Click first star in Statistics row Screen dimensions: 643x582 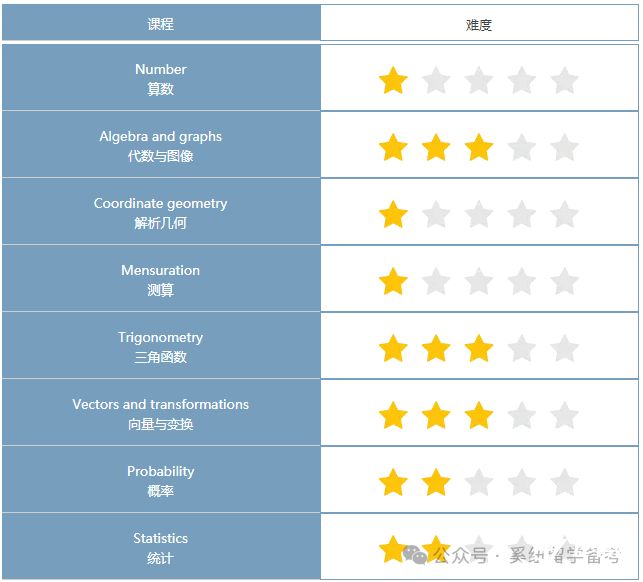click(393, 549)
